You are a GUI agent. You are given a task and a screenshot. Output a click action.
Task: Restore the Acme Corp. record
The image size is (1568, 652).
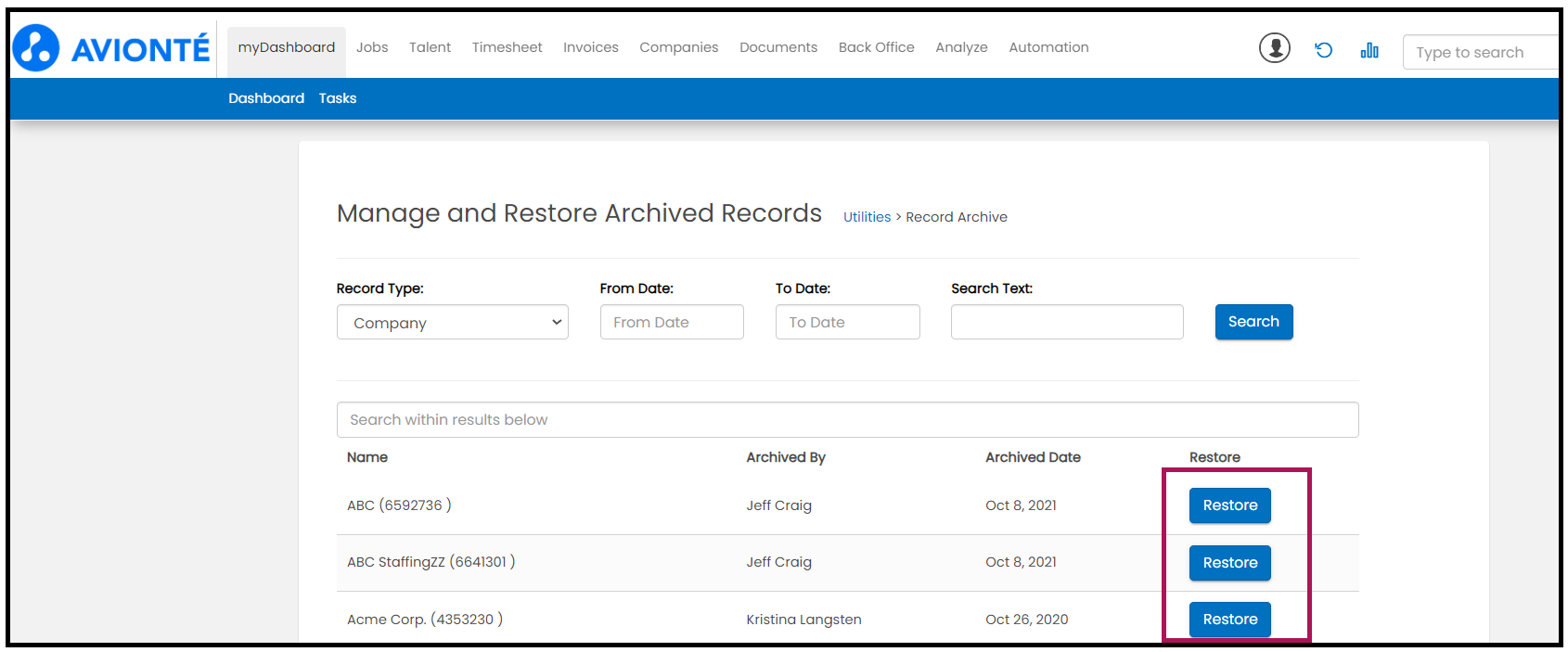click(x=1229, y=620)
